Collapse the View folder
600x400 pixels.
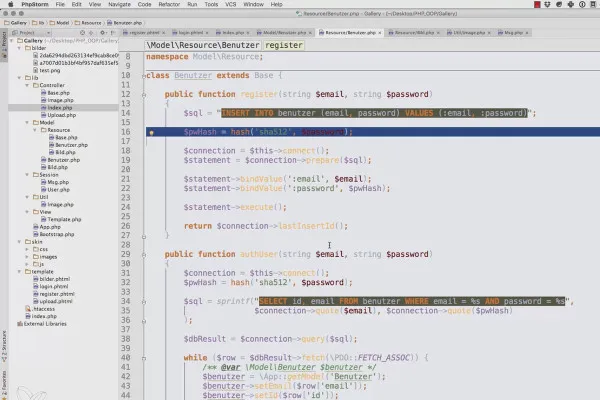click(x=27, y=212)
